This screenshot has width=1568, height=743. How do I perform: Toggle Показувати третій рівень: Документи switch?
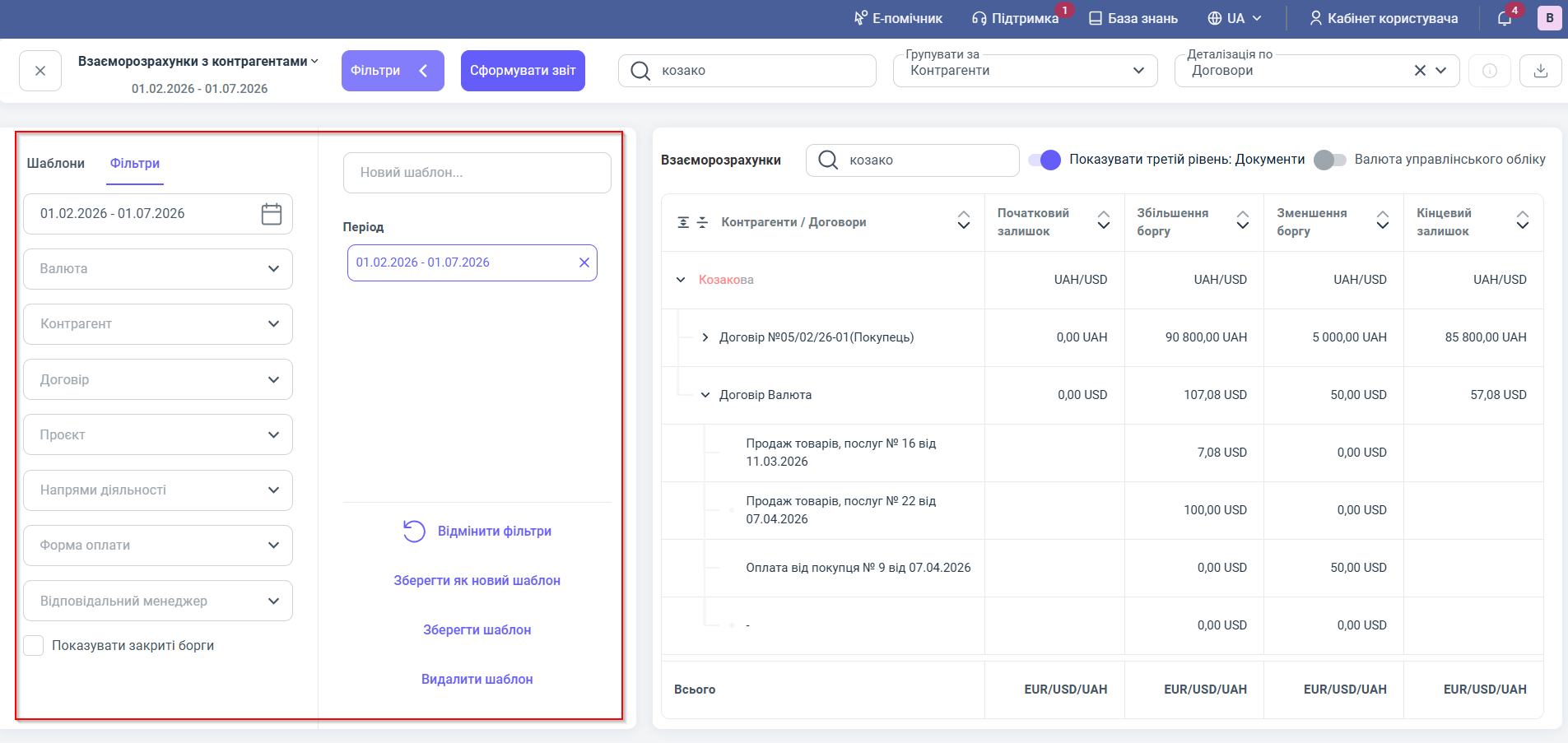pos(1044,160)
